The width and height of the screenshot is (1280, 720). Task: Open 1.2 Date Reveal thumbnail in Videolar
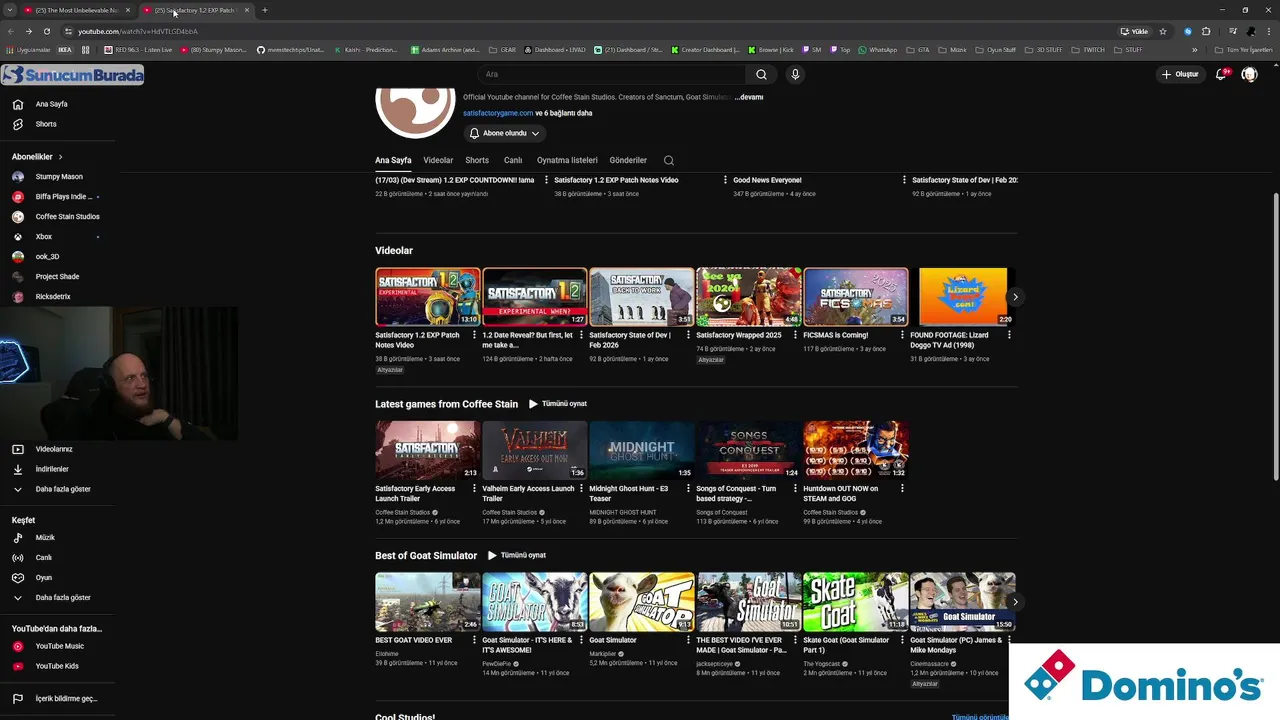click(x=534, y=297)
